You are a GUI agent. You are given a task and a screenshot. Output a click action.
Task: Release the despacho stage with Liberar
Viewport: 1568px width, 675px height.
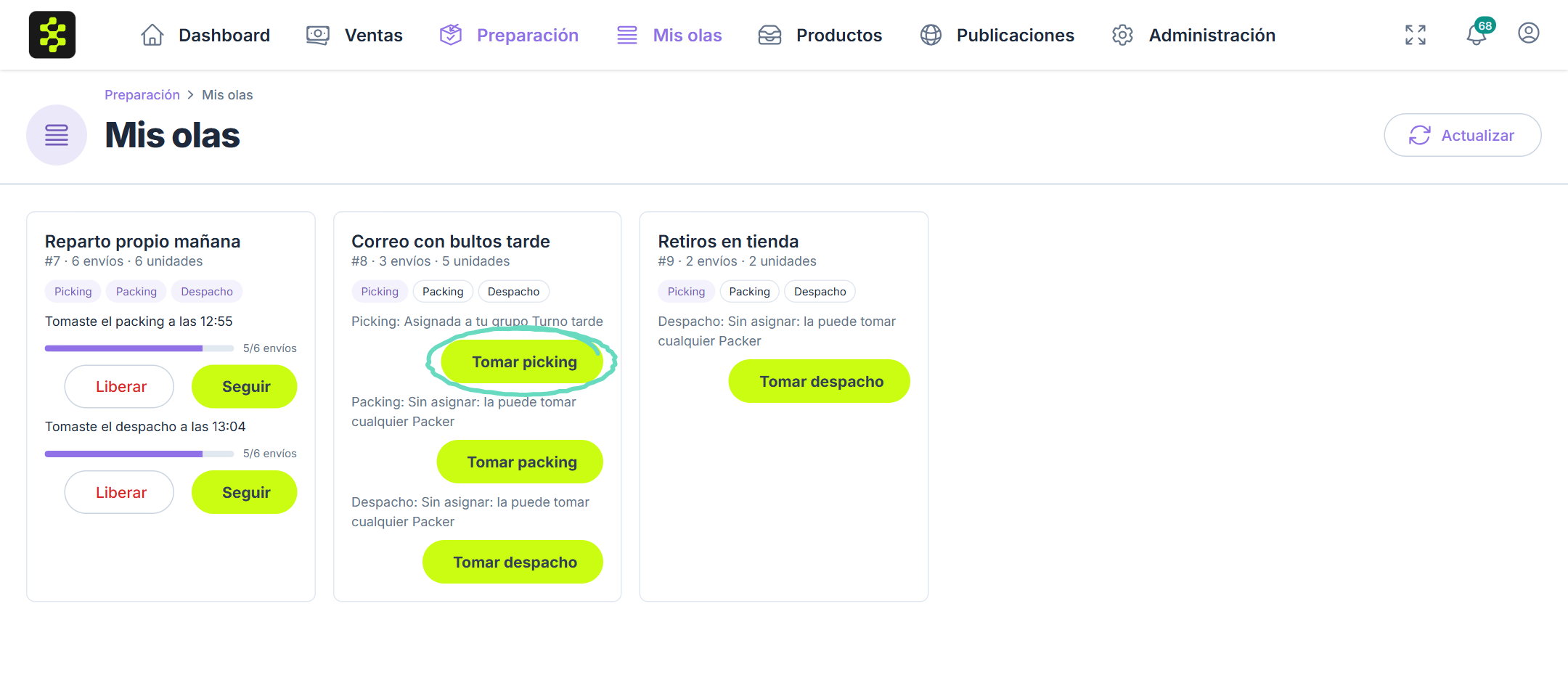[119, 492]
